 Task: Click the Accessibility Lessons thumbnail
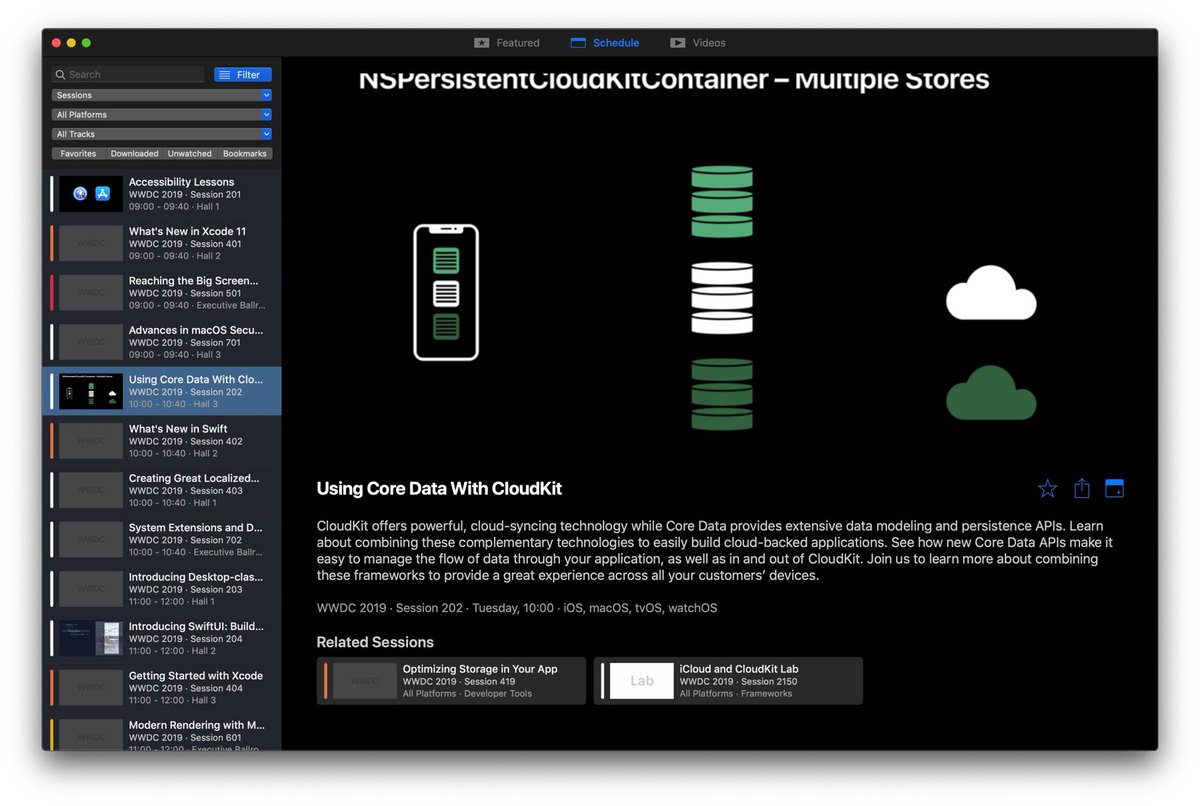point(91,194)
